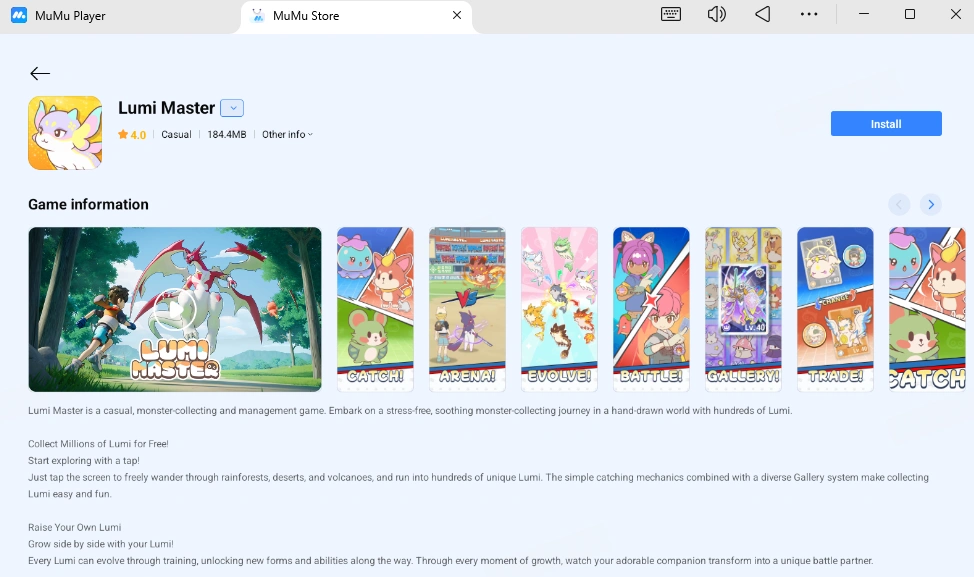The width and height of the screenshot is (974, 577).
Task: Click the triangular back navigation icon
Action: 762,14
